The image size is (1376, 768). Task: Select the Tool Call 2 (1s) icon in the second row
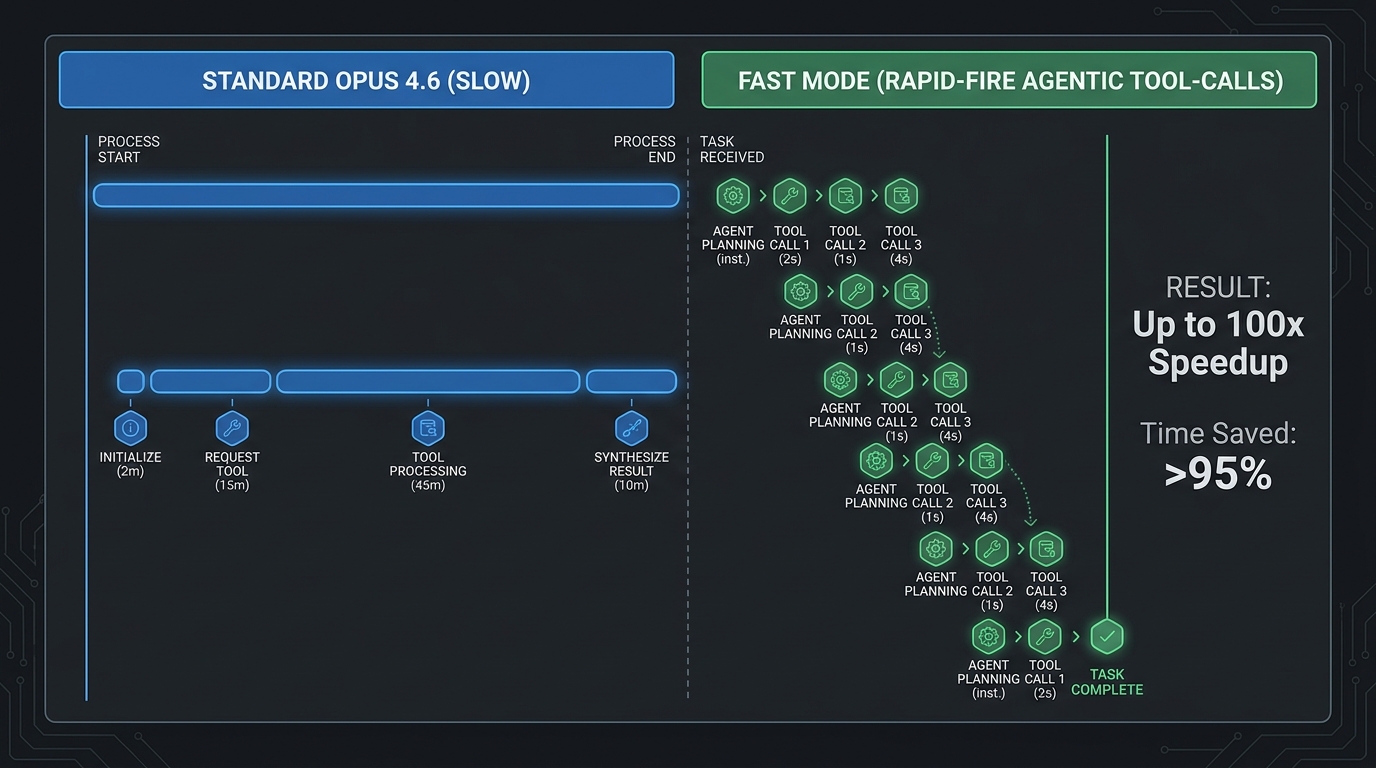(x=856, y=291)
